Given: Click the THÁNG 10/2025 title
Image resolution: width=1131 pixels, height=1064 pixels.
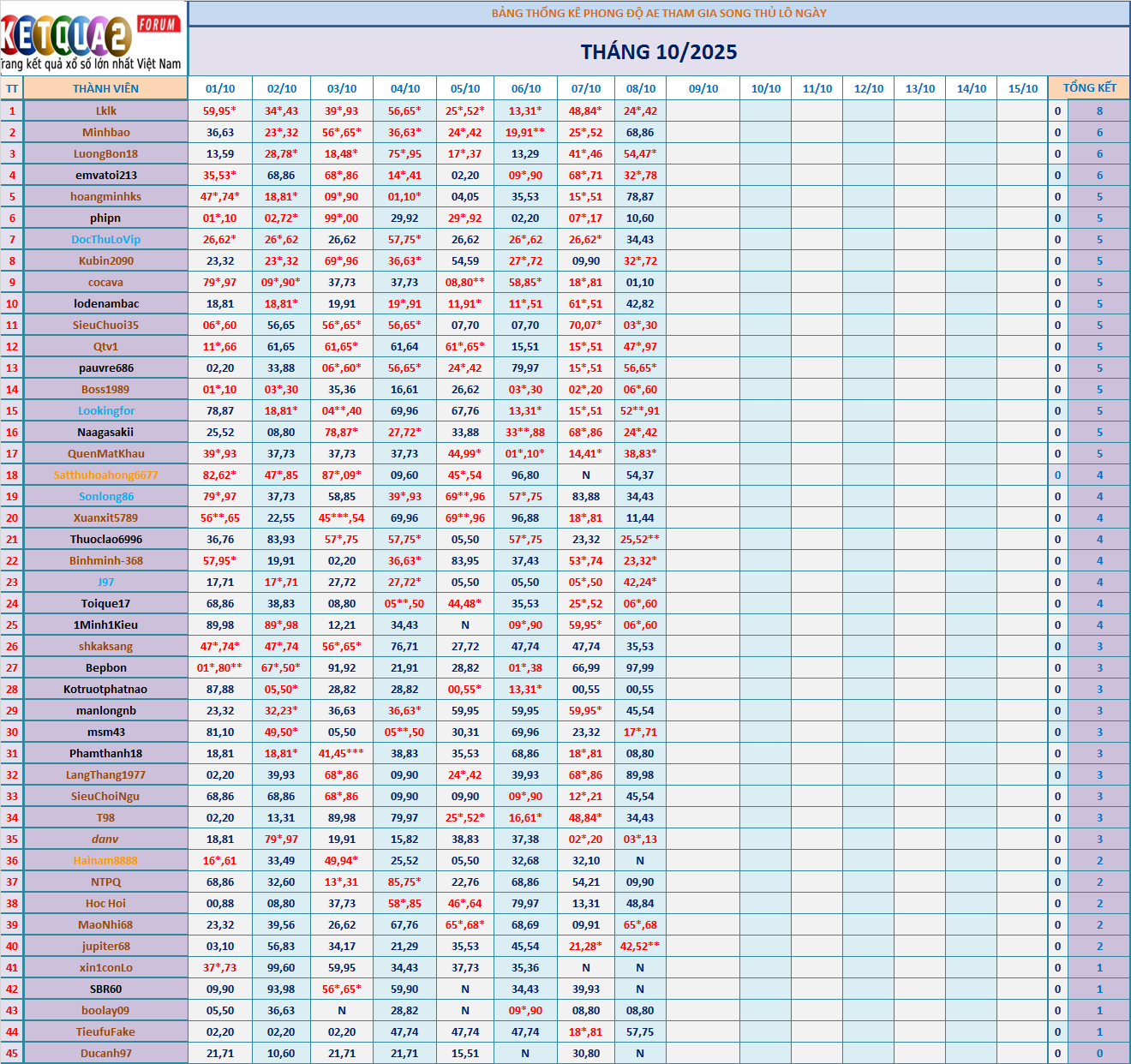Looking at the screenshot, I should pyautogui.click(x=658, y=52).
